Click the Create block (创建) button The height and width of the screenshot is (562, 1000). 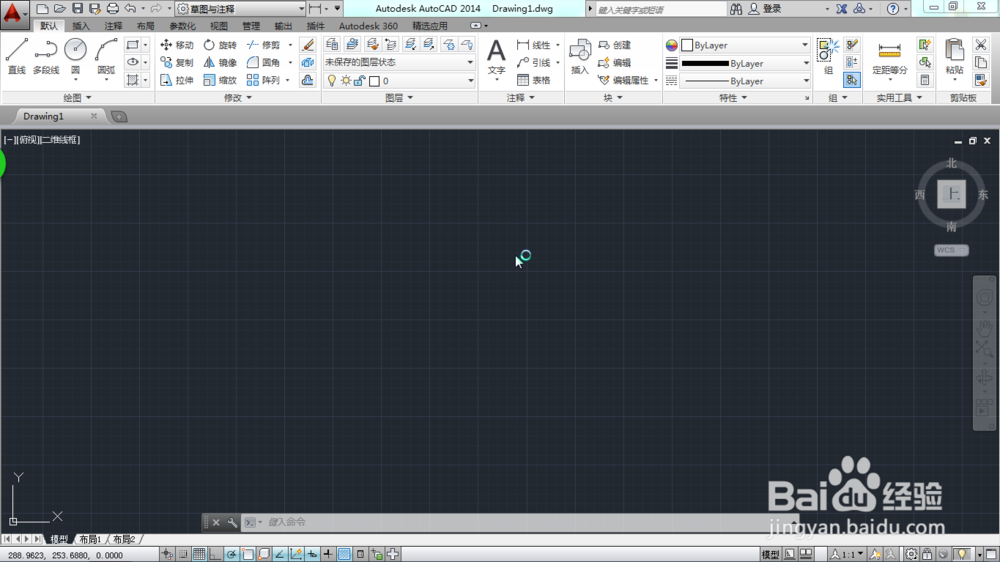click(x=615, y=45)
